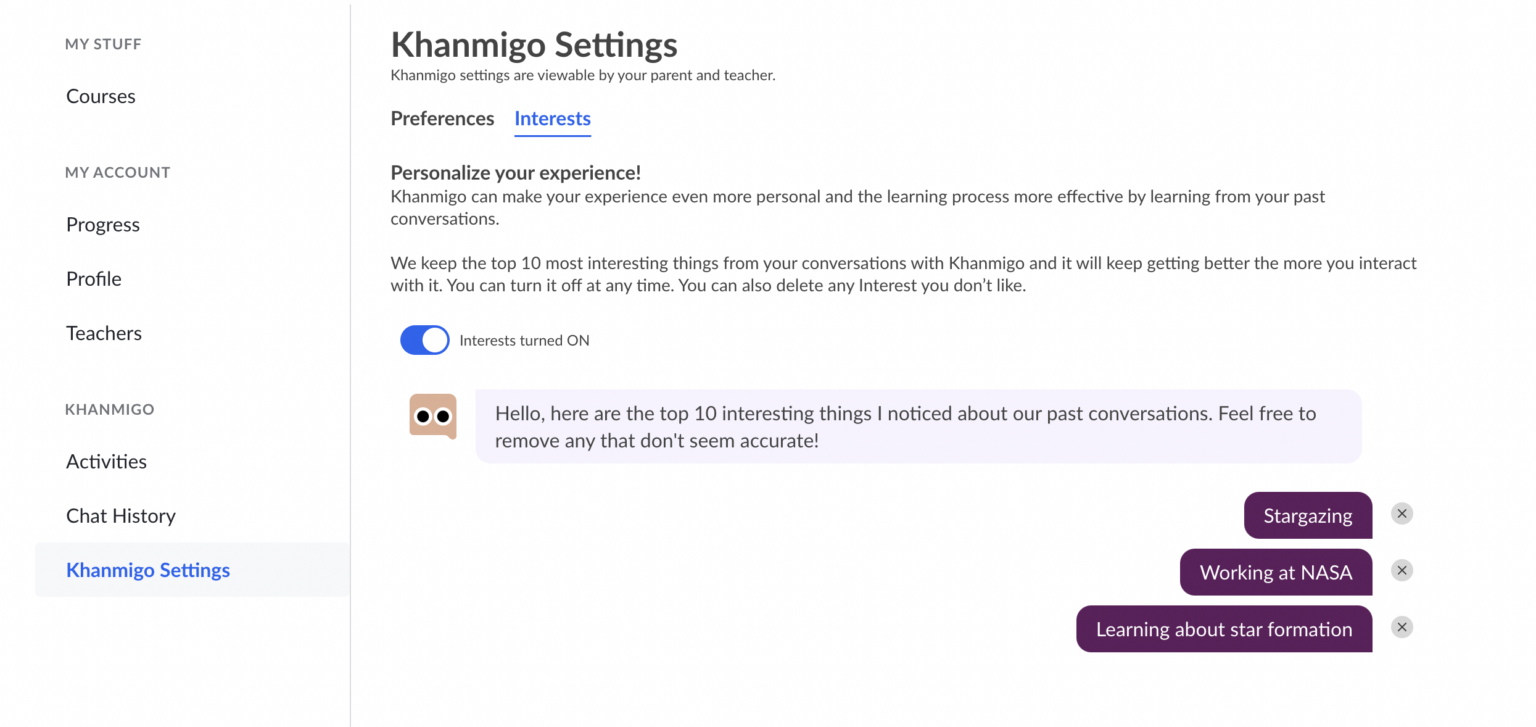Switch to the Preferences tab
Screen dimensions: 1536x727
tap(442, 118)
